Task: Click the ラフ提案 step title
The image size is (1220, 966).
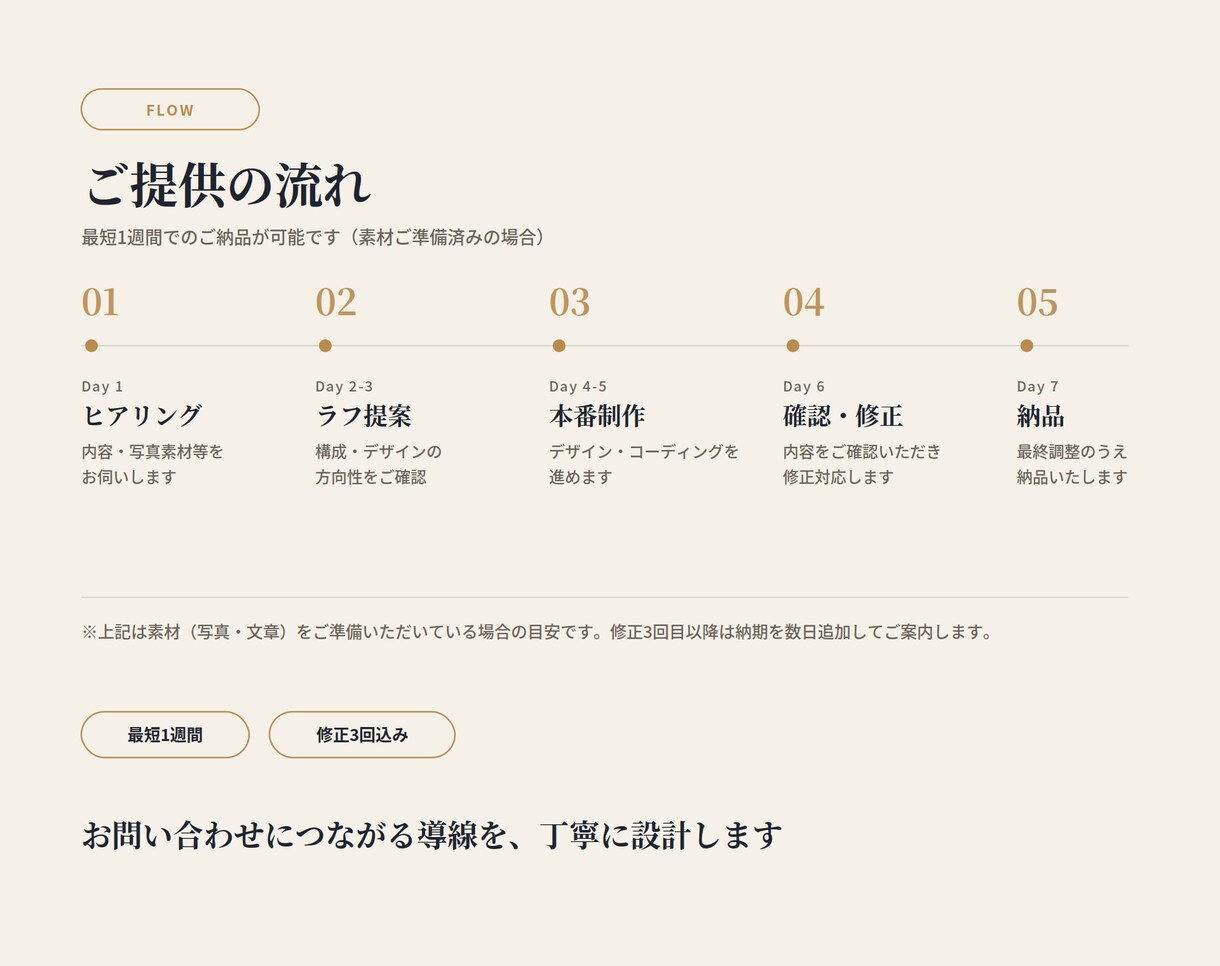Action: click(364, 415)
